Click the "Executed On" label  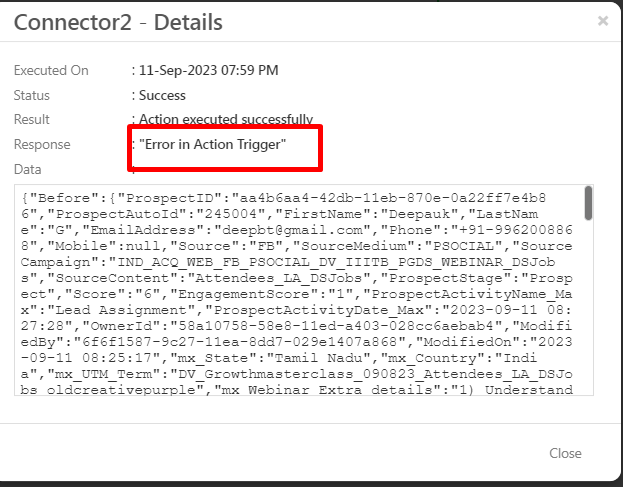(51, 71)
